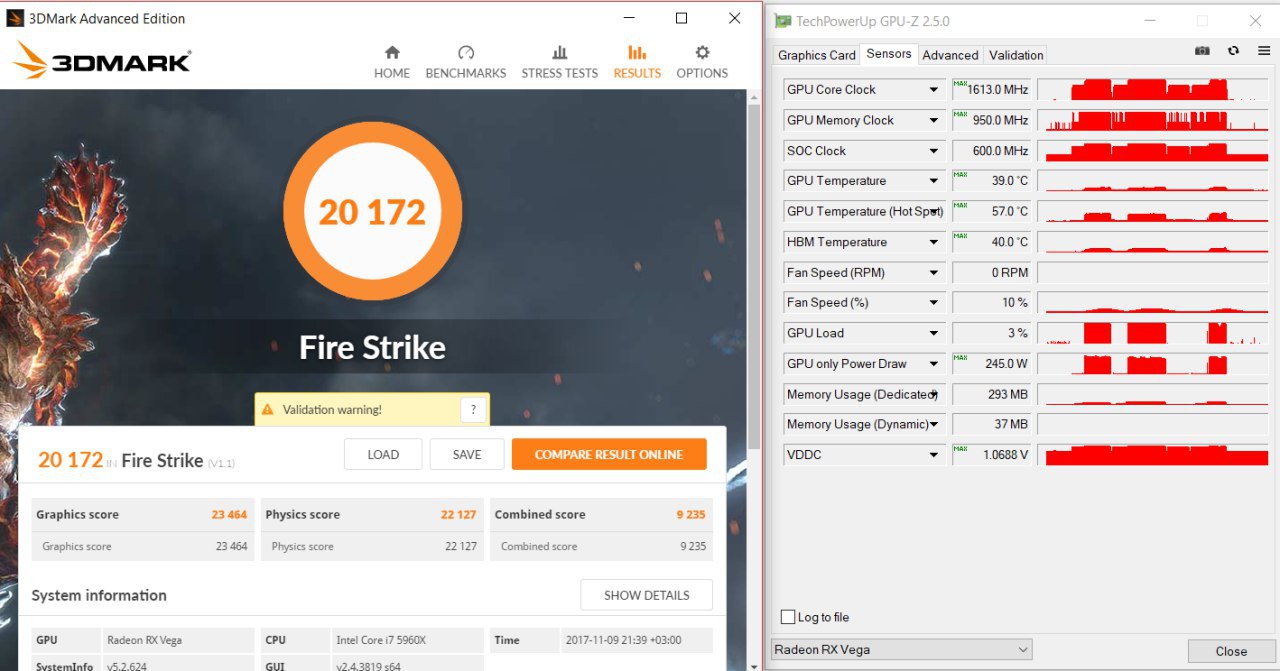Click the GPU Memory Clock 950.0 MHz value
The image size is (1280, 671).
click(x=991, y=120)
